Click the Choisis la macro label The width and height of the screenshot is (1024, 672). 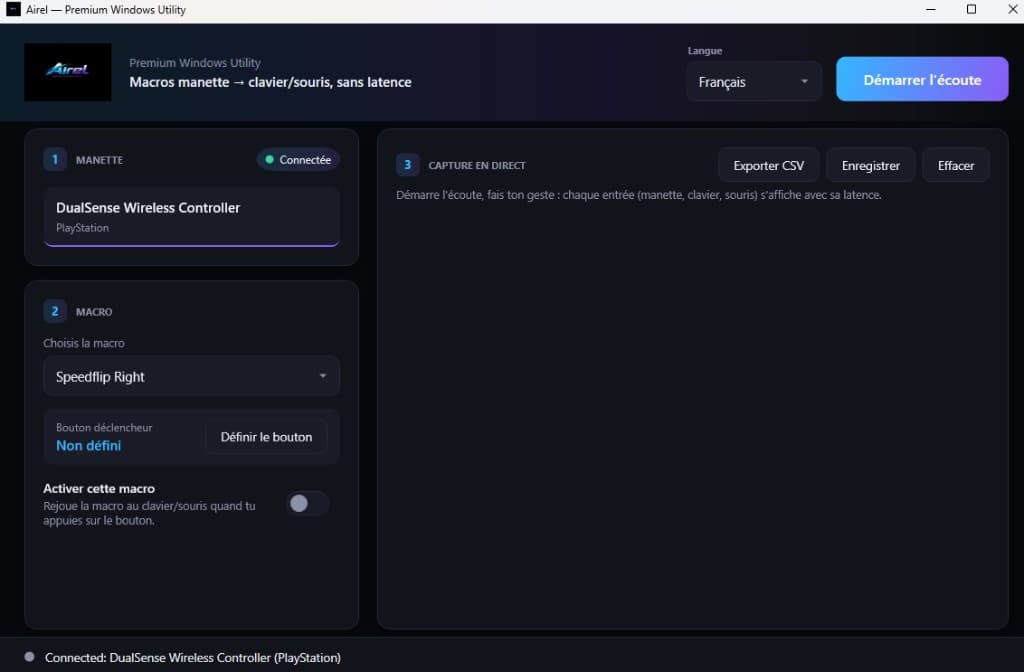pyautogui.click(x=84, y=343)
